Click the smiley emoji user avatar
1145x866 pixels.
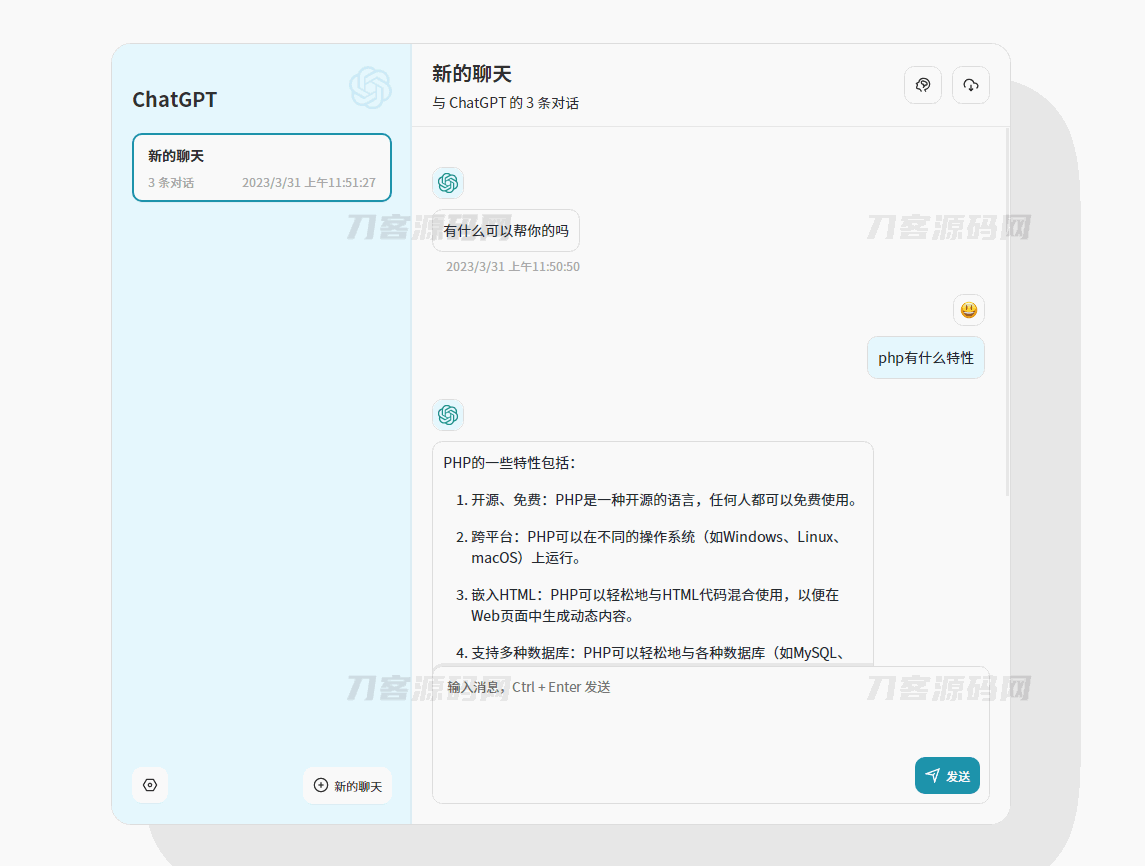(968, 310)
